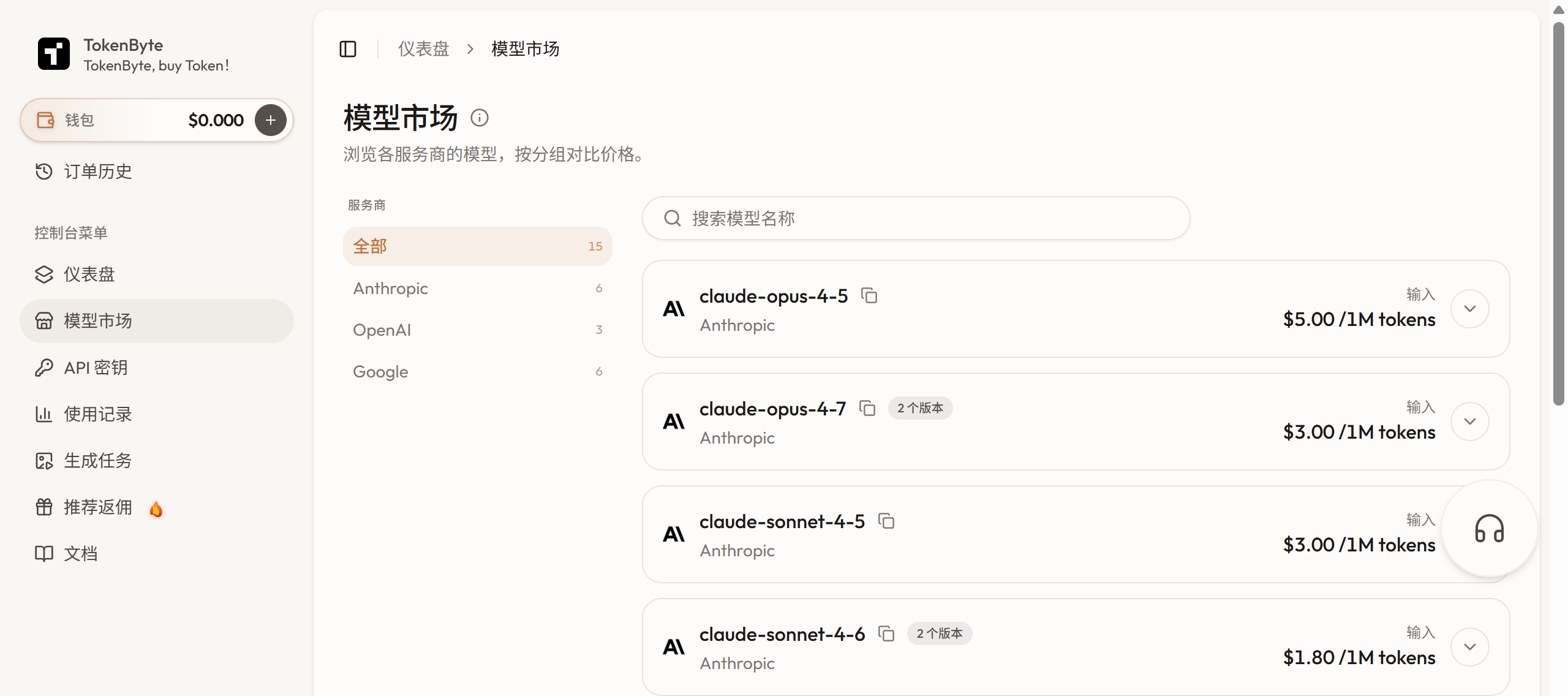The width and height of the screenshot is (1568, 696).
Task: Expand the claude-opus-4-7 pricing details
Action: tap(1470, 422)
